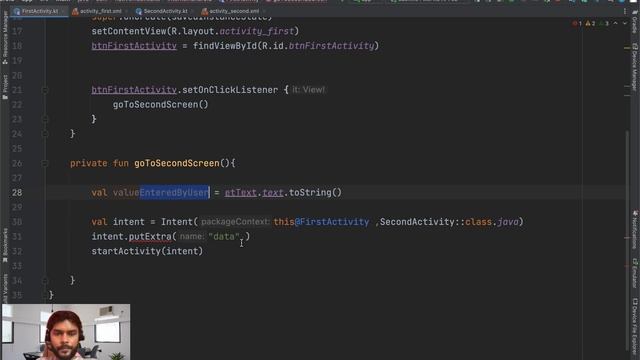Click the red error stripe marker beside line 33

(627, 266)
